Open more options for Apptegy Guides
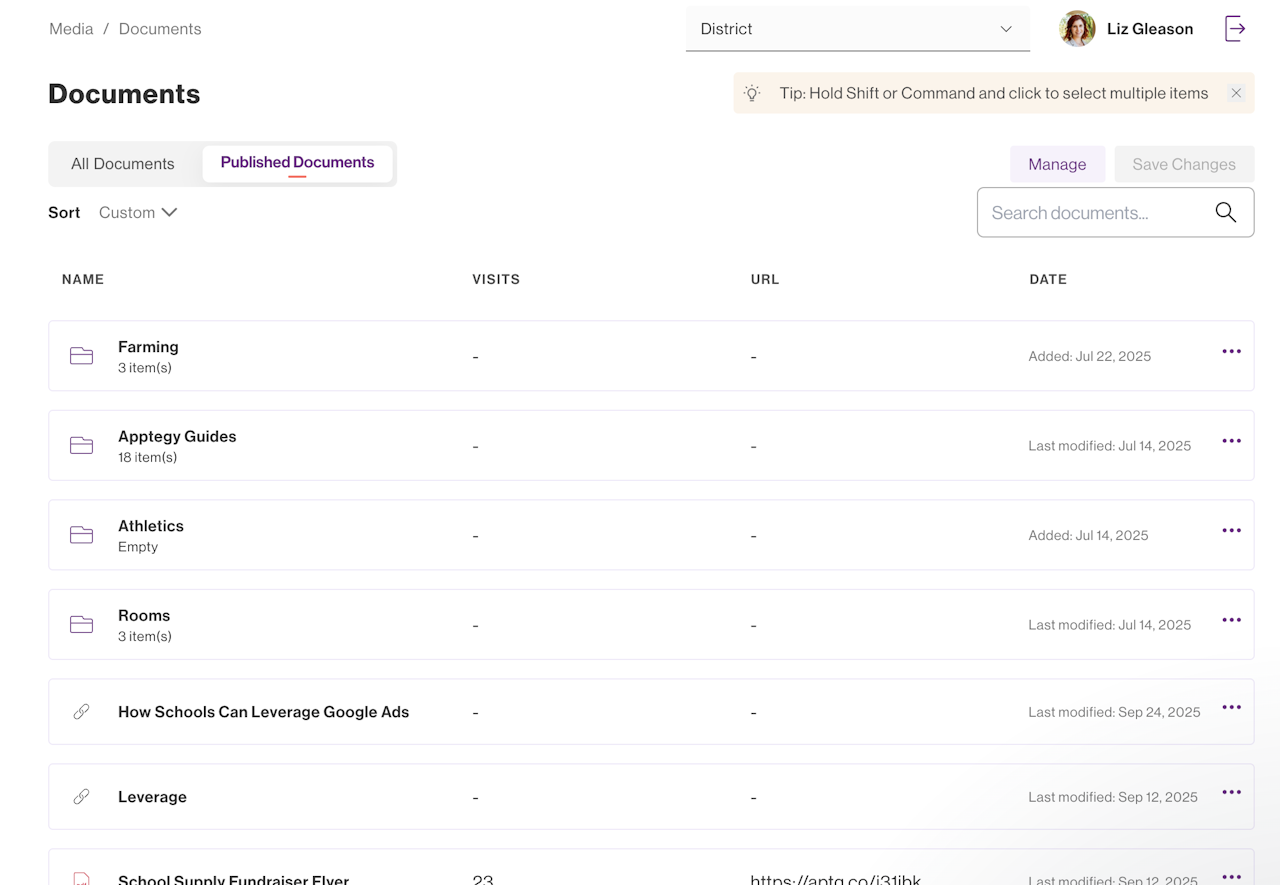 pyautogui.click(x=1231, y=441)
